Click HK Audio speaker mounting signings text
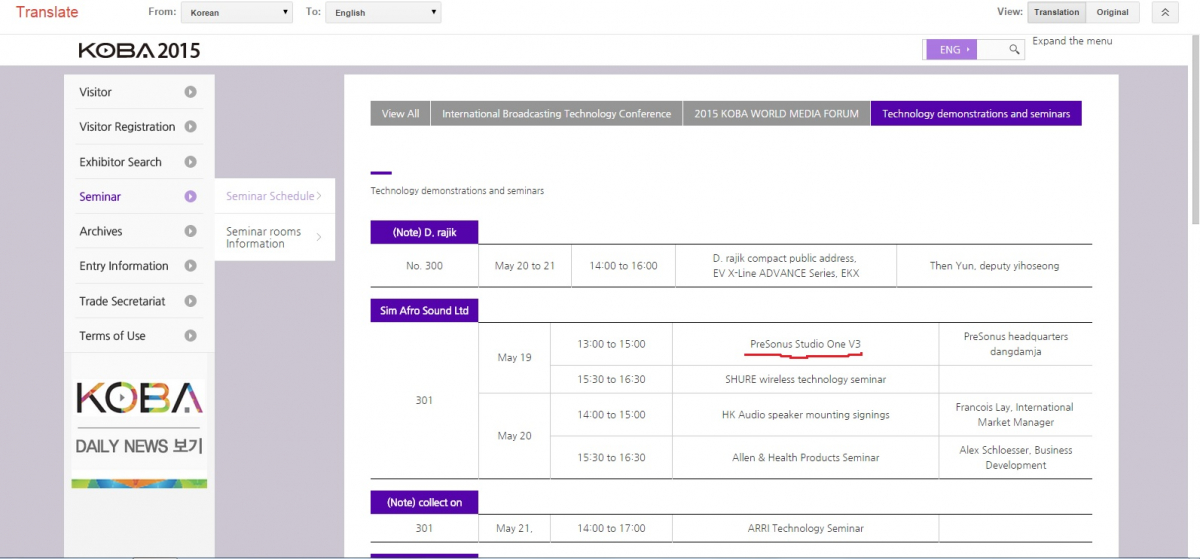The width and height of the screenshot is (1200, 559). (805, 414)
